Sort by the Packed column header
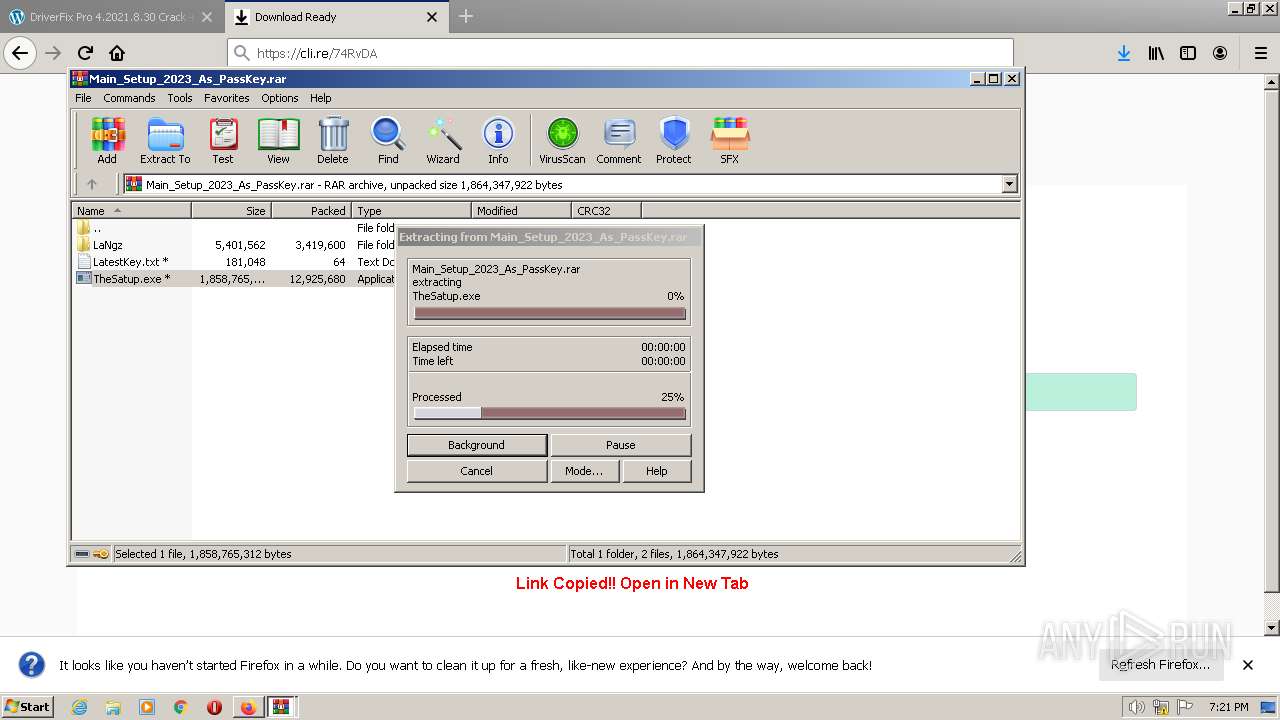The image size is (1280, 720). click(x=312, y=210)
